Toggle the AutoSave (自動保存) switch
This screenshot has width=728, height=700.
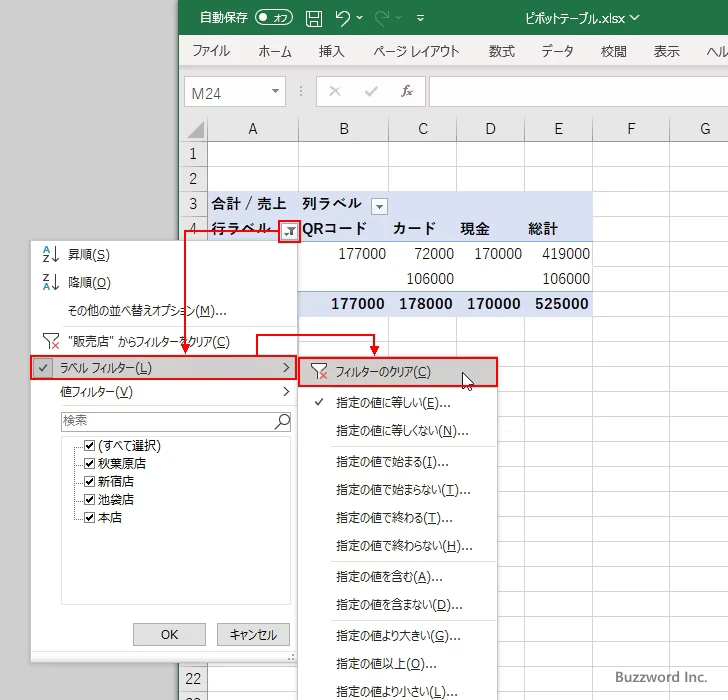(x=274, y=18)
